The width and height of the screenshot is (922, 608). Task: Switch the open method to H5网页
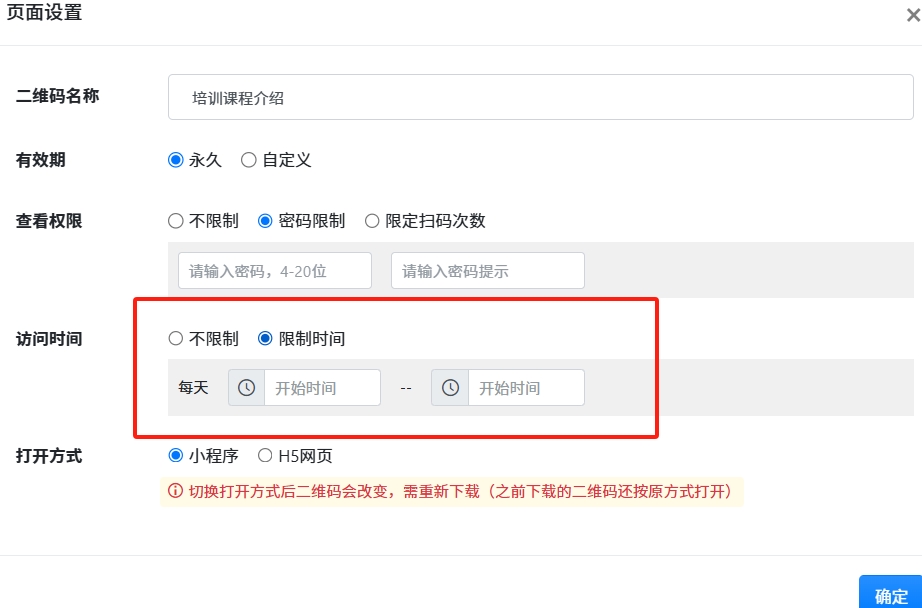265,456
